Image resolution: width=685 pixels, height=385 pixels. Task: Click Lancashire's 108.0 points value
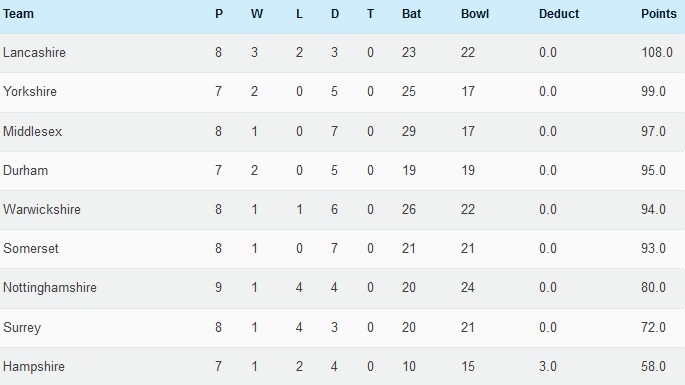click(x=657, y=53)
